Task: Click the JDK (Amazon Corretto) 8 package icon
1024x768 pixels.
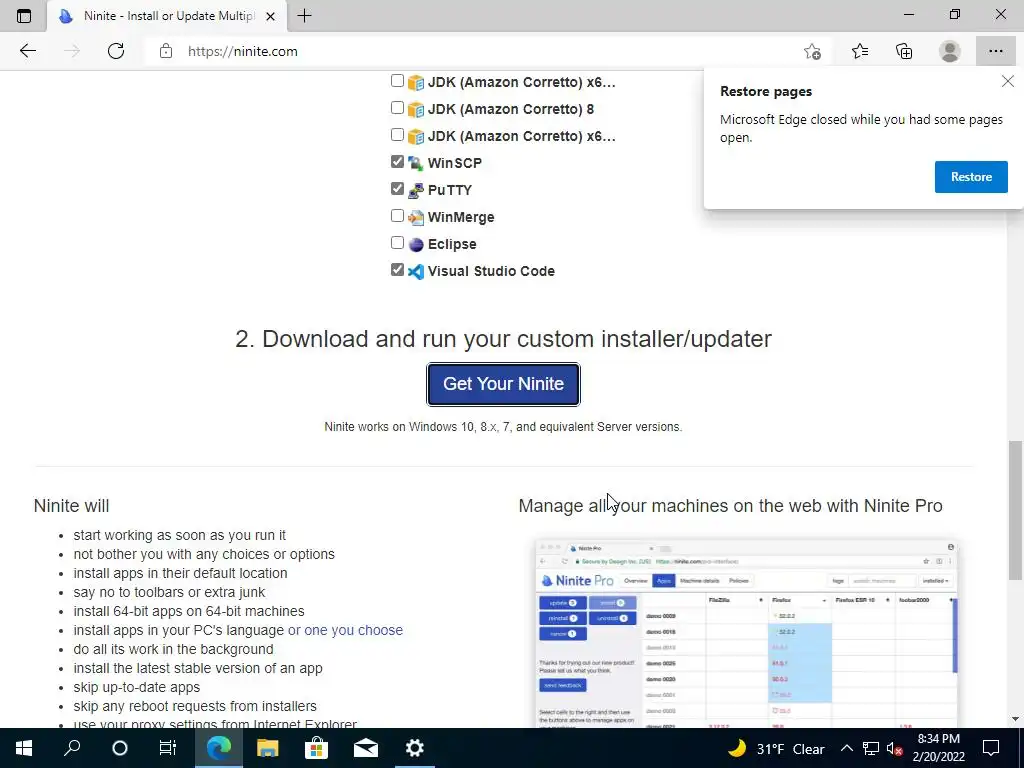Action: coord(416,109)
